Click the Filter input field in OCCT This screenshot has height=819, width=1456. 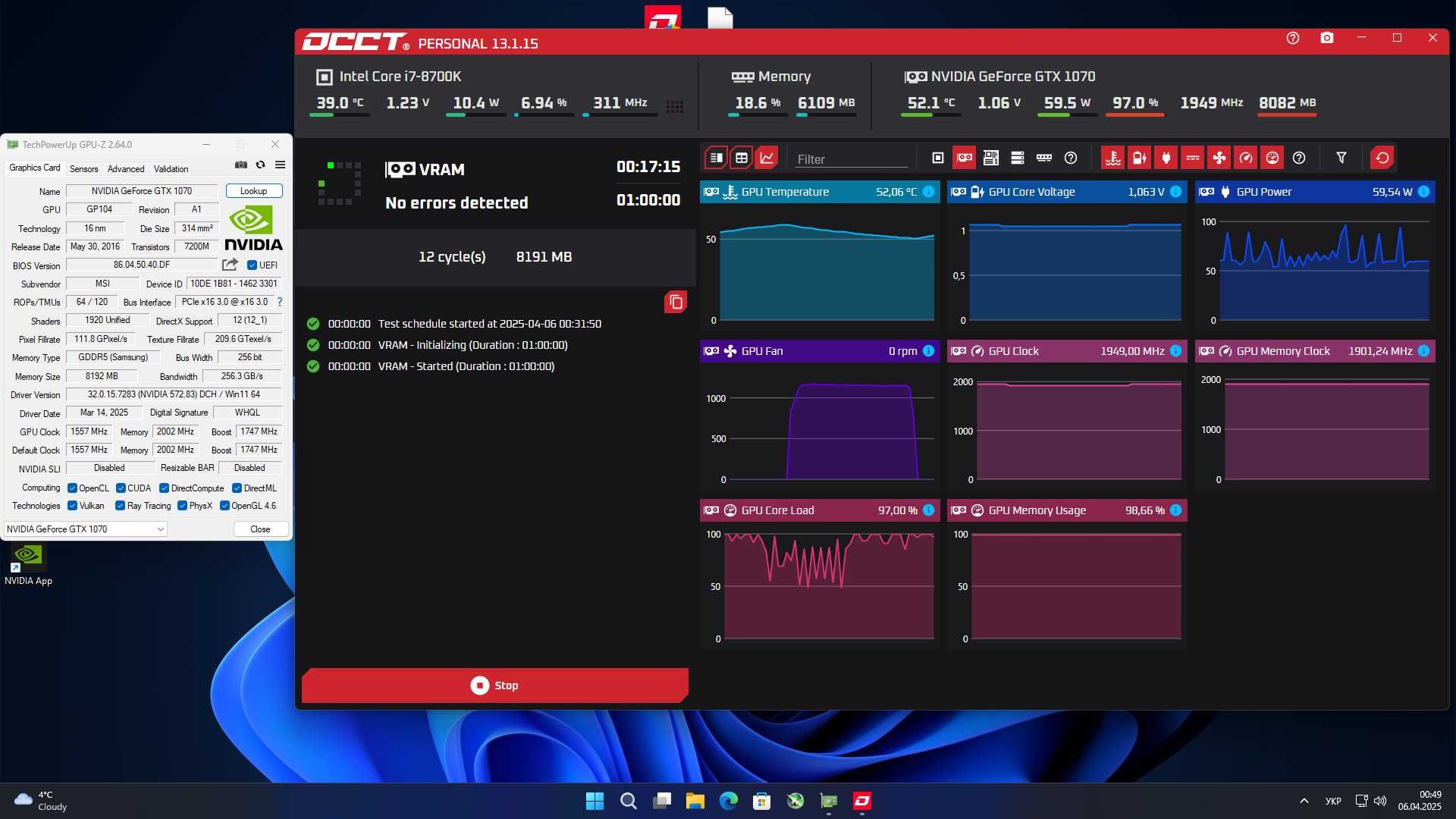click(x=852, y=159)
